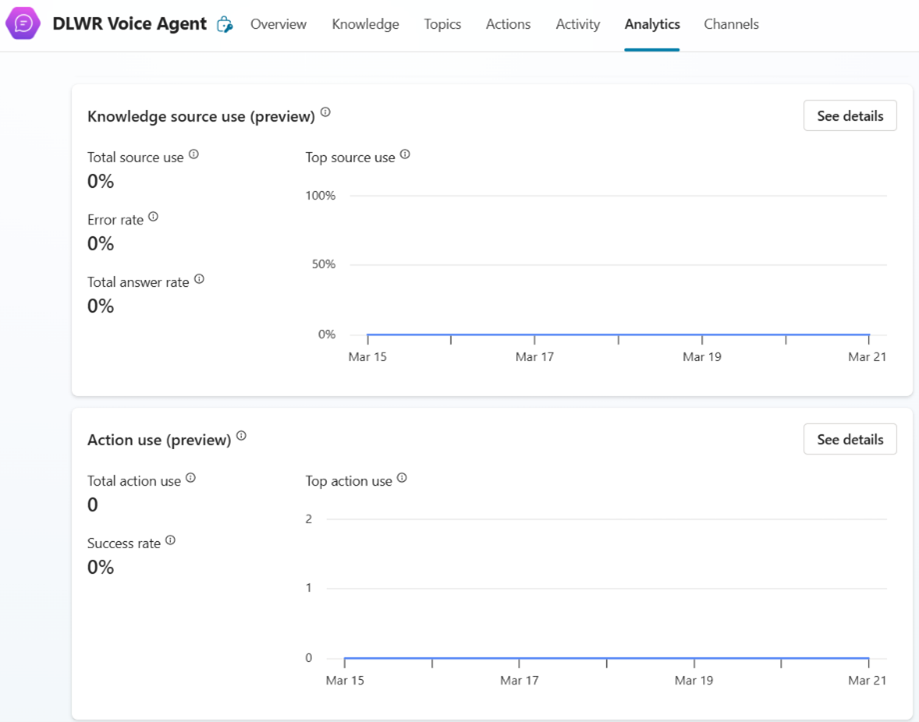This screenshot has height=722, width=919.
Task: Click info icon beside Total source use
Action: click(x=194, y=155)
